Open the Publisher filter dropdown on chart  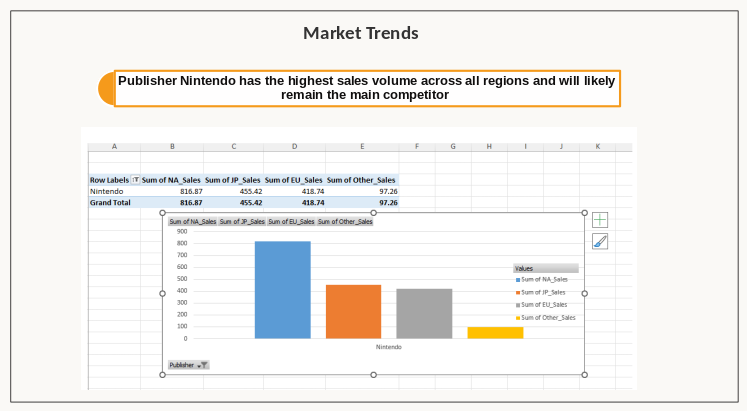click(x=189, y=365)
